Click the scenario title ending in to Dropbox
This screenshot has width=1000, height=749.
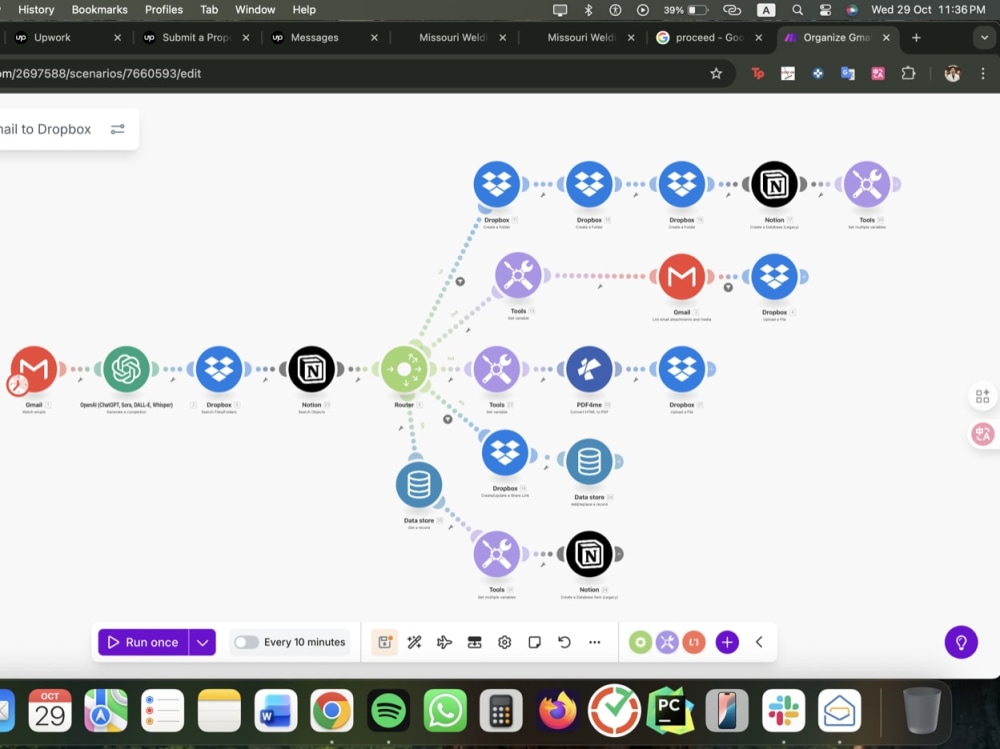click(45, 129)
